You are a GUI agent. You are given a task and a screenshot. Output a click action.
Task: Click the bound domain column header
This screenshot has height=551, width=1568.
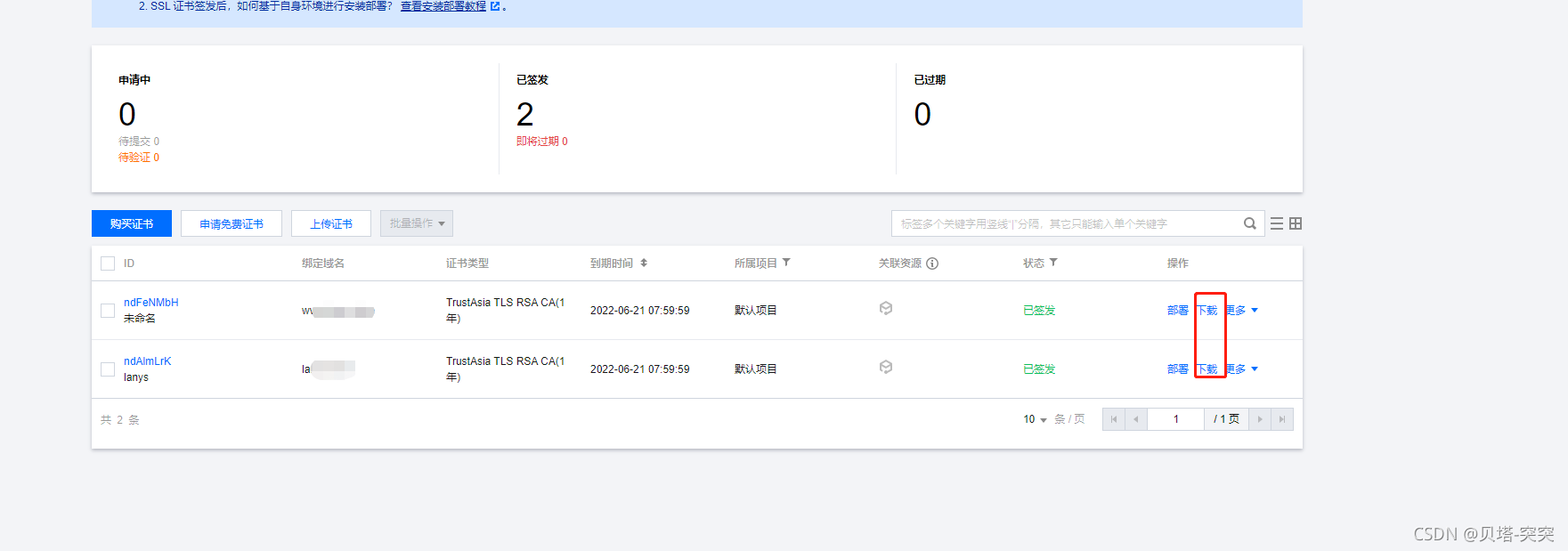pyautogui.click(x=323, y=263)
